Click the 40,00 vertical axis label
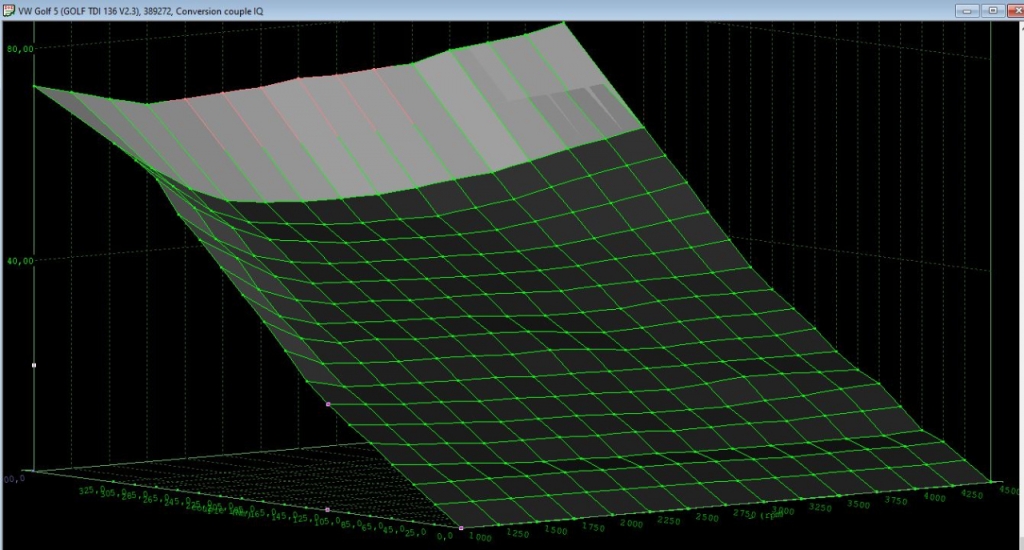This screenshot has width=1024, height=550. pos(20,261)
